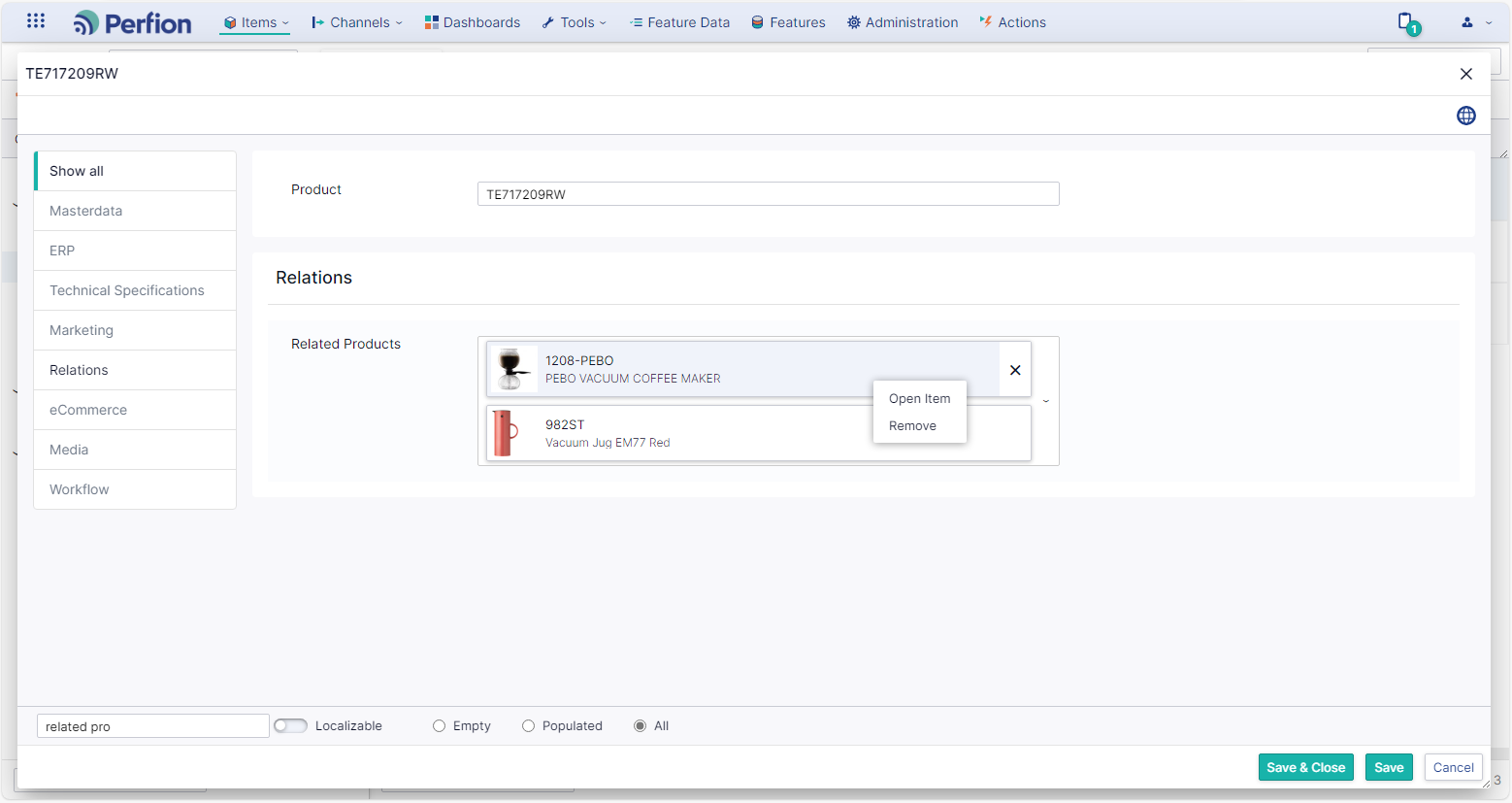Select the eCommerce tab
1512x803 pixels.
[135, 410]
